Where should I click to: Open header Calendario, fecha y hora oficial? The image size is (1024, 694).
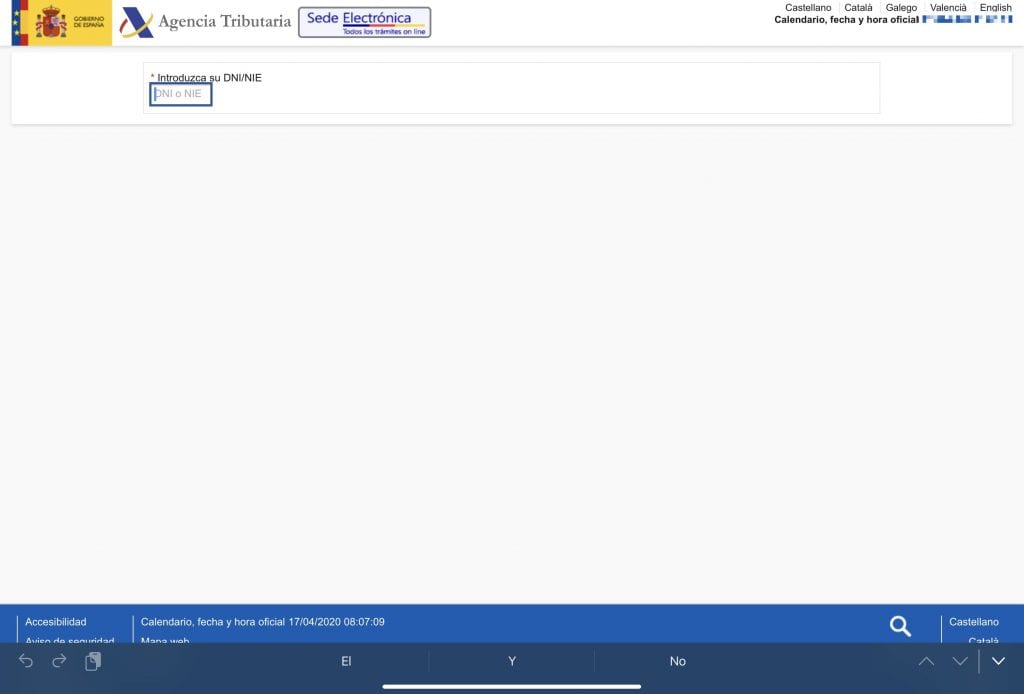tap(846, 20)
